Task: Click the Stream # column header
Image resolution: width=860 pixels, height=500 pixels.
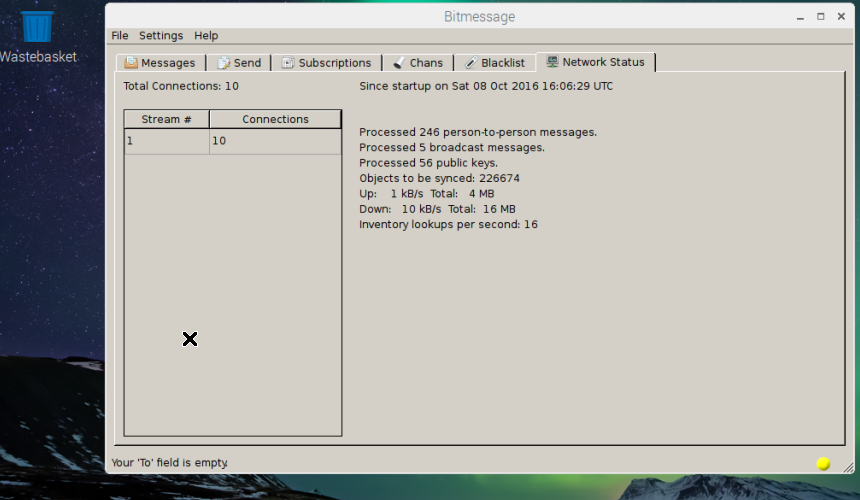Action: point(166,119)
